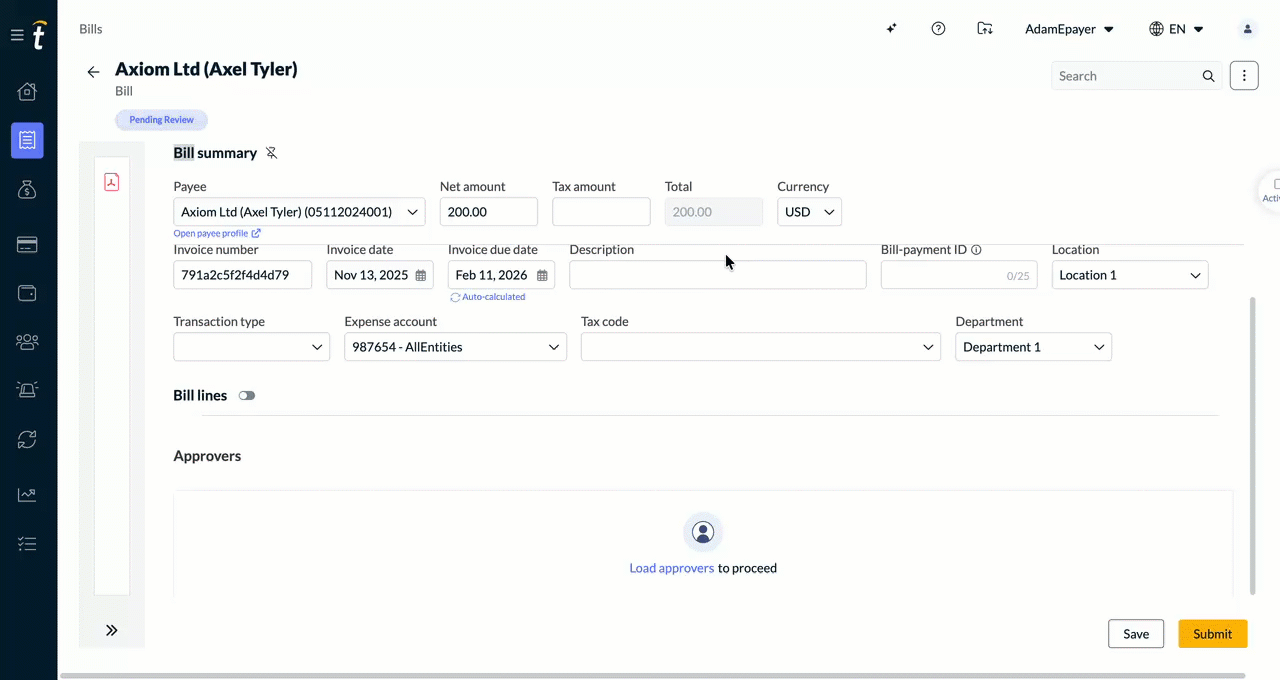Open the Activity side tab
Screen dimensions: 1280x680
coord(1270,190)
